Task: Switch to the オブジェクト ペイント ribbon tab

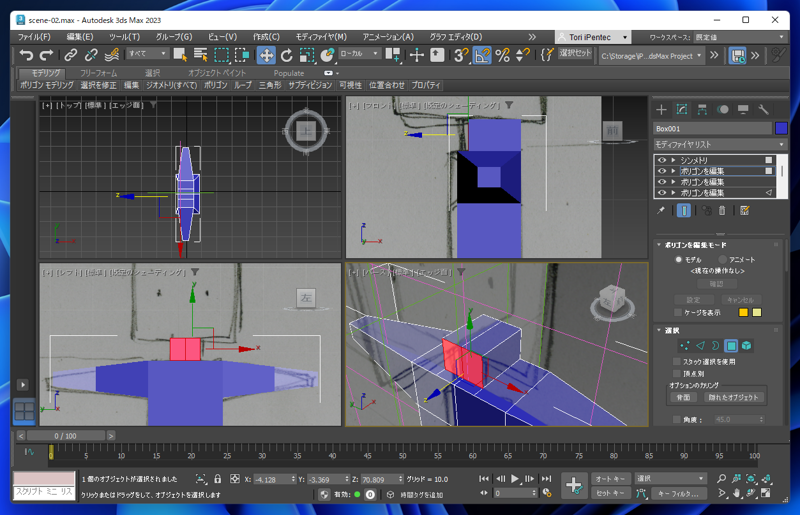Action: coord(217,73)
